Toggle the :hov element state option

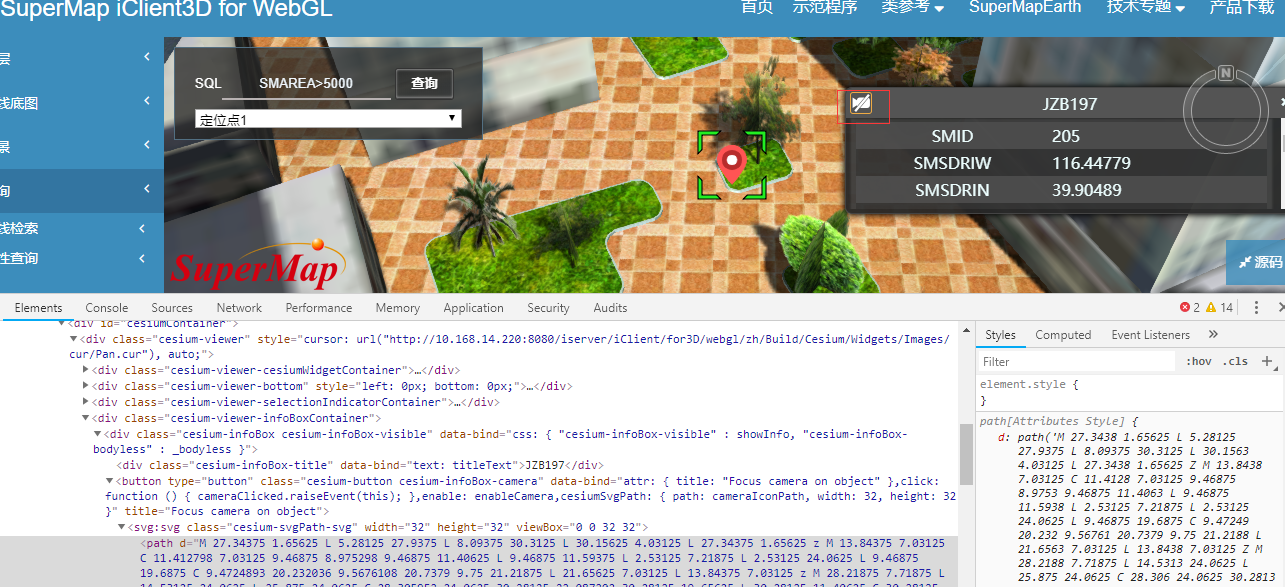pos(1197,362)
